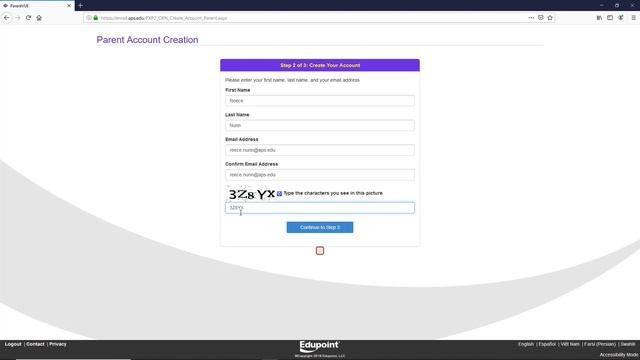Click the Logout link in footer
Image resolution: width=640 pixels, height=360 pixels.
coord(13,344)
